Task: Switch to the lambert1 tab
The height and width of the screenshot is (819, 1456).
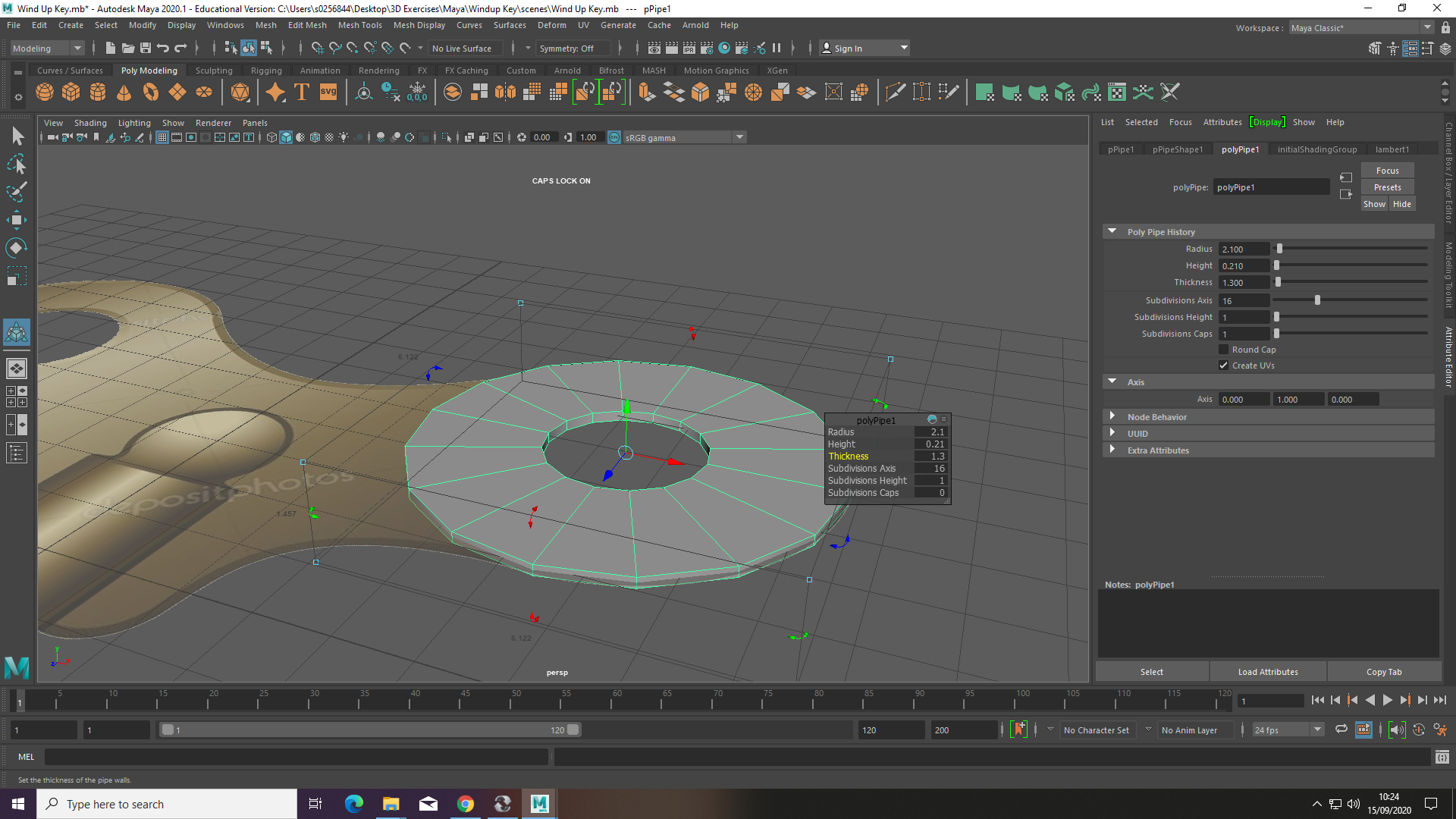Action: (x=1392, y=149)
